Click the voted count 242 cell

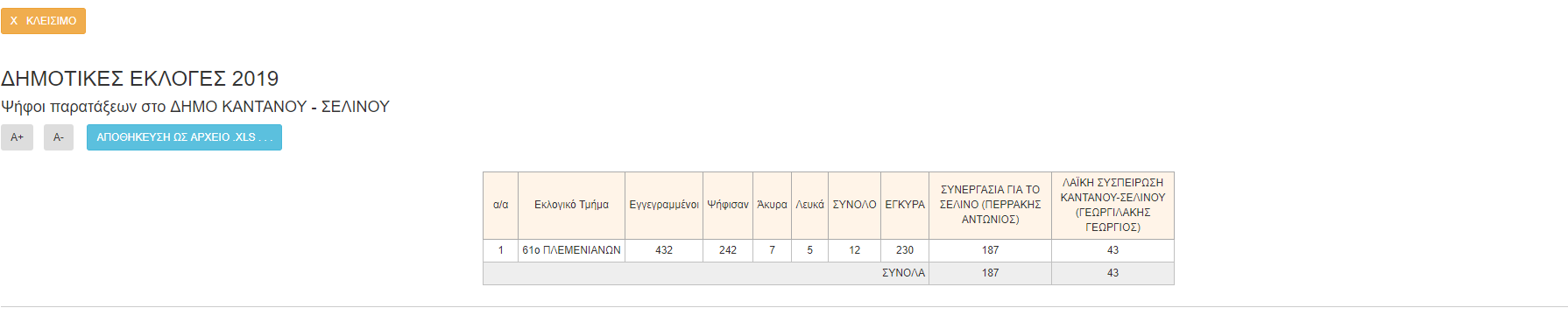[728, 250]
